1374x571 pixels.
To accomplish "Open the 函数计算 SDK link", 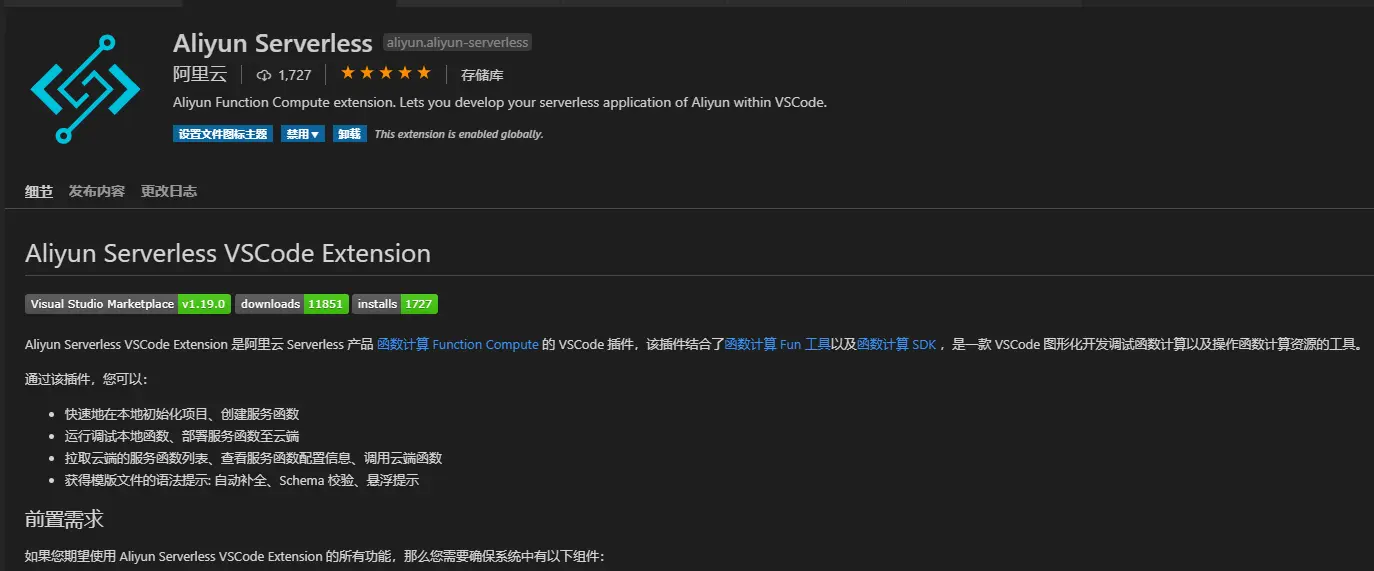I will click(896, 344).
